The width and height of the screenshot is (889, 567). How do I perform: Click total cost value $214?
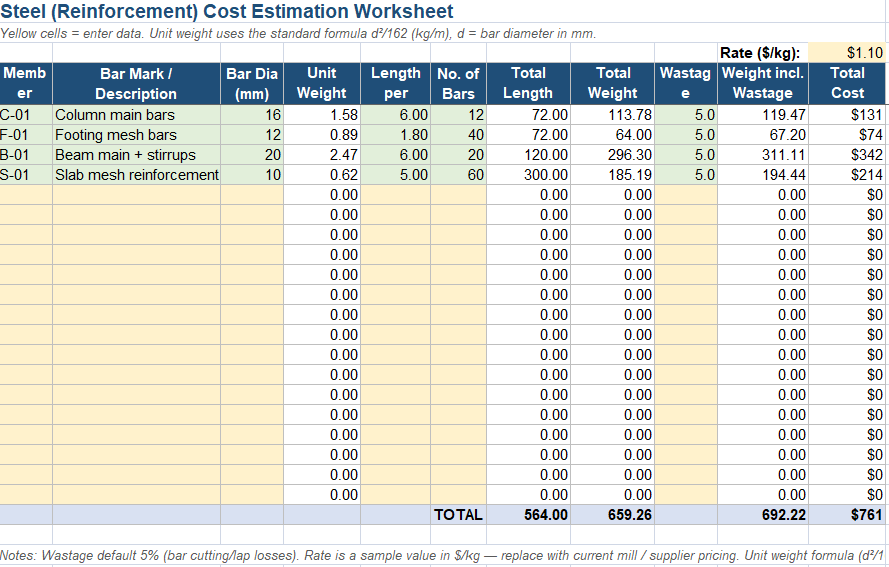click(846, 175)
